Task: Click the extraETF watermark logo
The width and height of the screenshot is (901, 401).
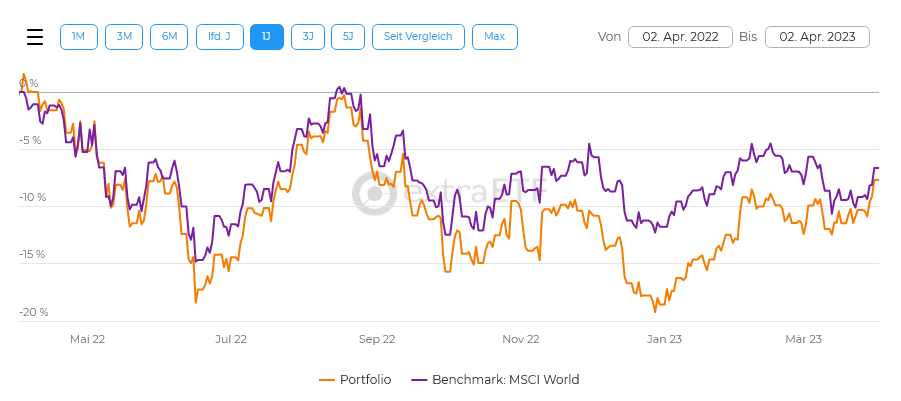Action: (374, 193)
